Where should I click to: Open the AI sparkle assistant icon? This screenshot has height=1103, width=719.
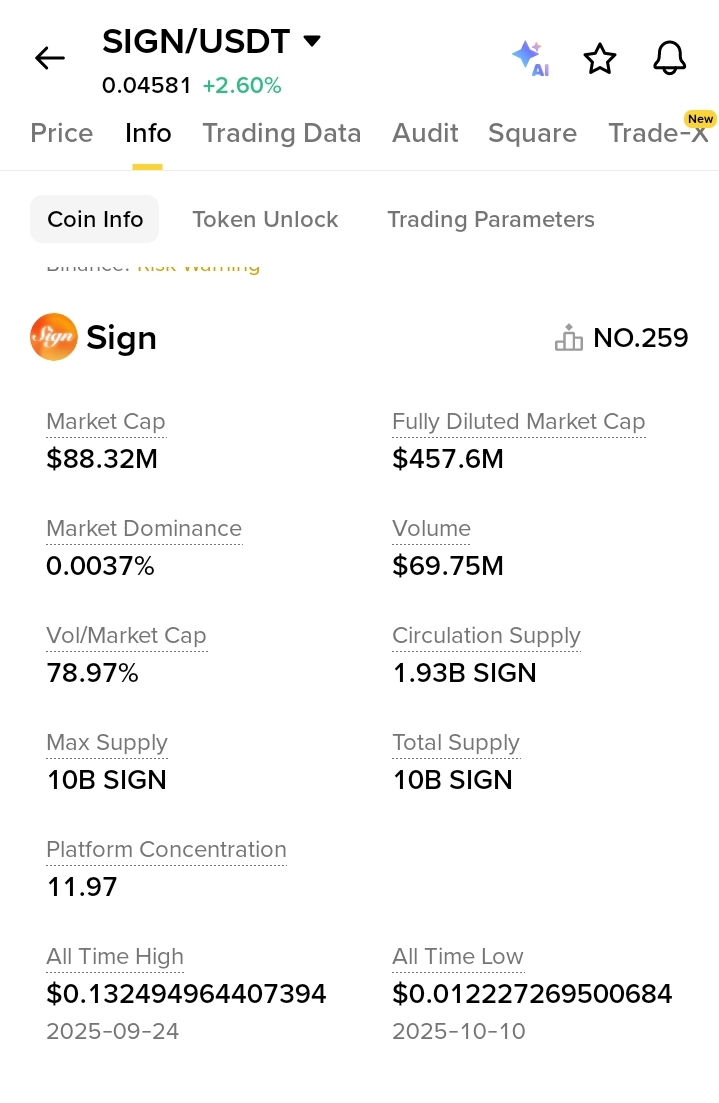point(529,58)
